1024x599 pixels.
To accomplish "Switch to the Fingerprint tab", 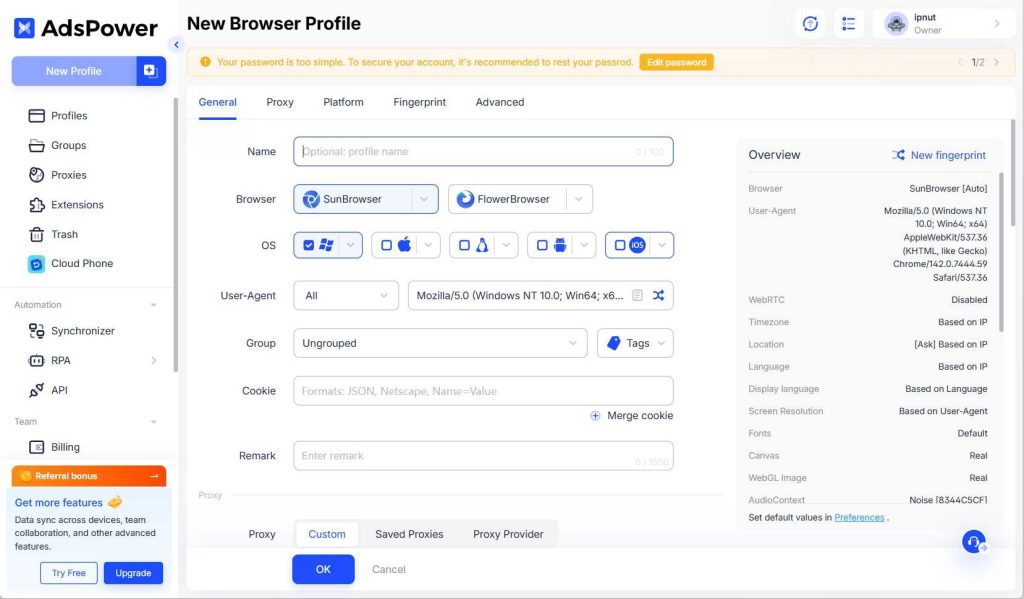I will [x=419, y=102].
